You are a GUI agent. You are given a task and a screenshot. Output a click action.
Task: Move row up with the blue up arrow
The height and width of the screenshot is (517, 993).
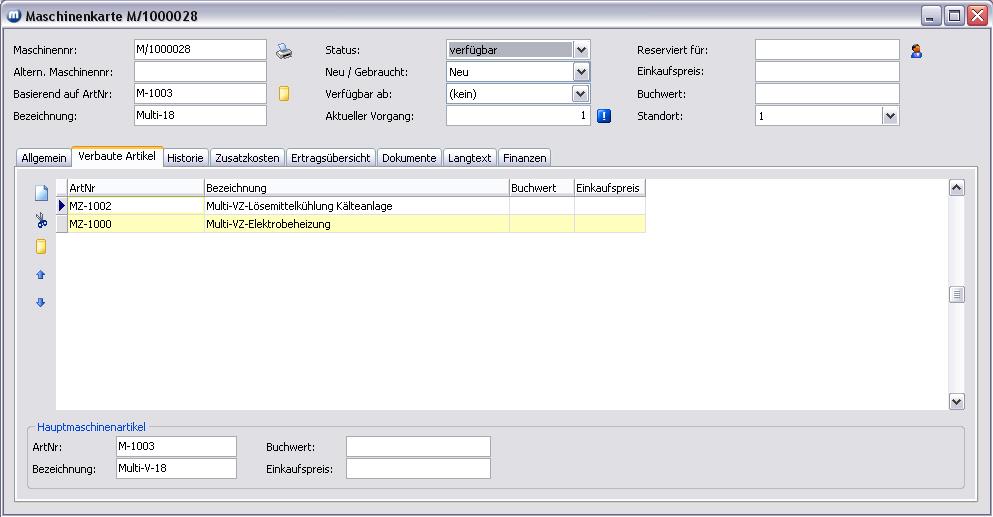pos(41,275)
